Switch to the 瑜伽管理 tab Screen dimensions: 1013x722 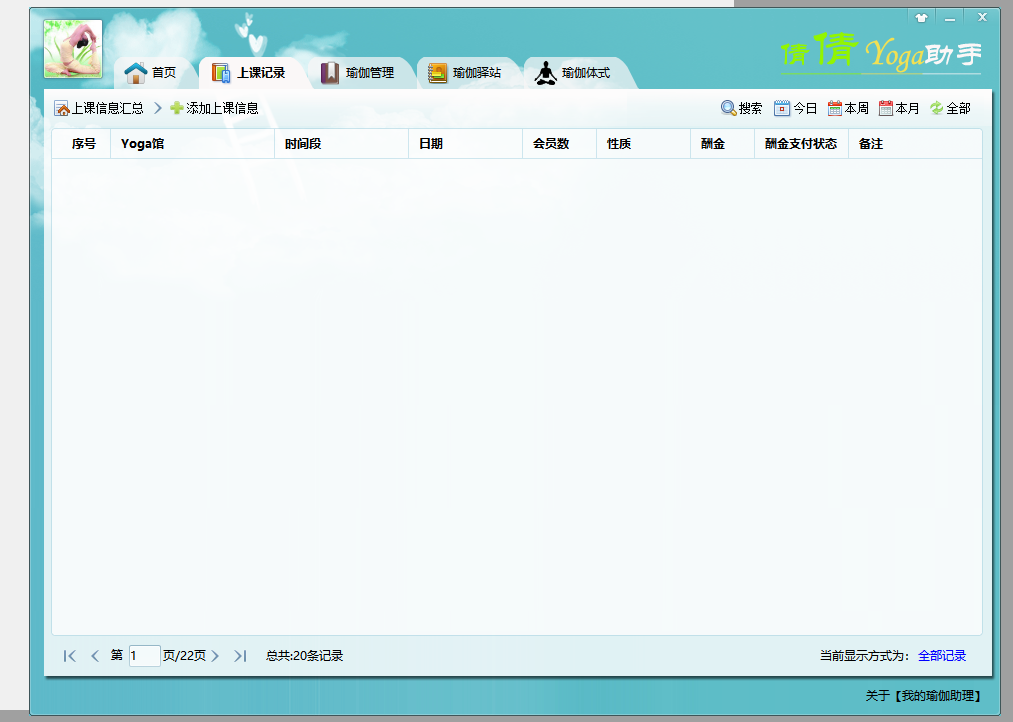coord(357,73)
